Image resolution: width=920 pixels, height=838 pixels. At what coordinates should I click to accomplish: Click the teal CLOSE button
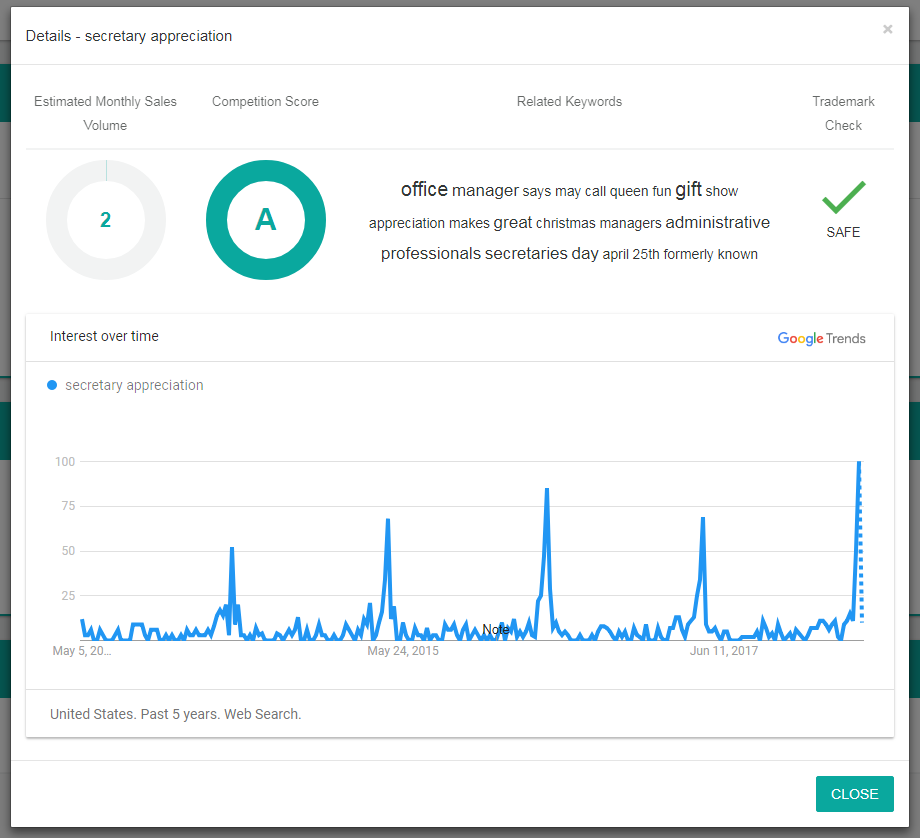(854, 794)
